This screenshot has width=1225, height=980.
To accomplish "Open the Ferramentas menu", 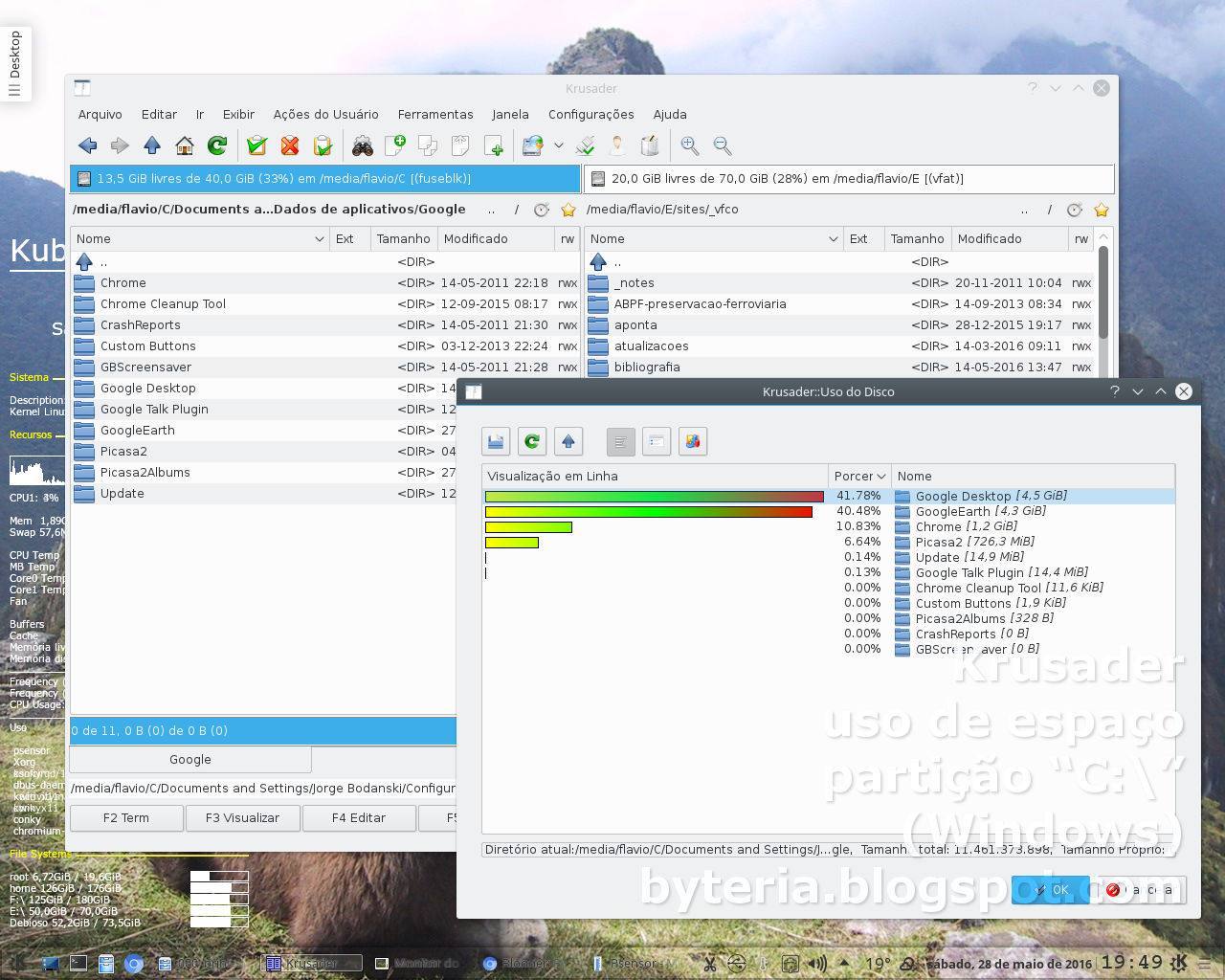I will coord(435,114).
